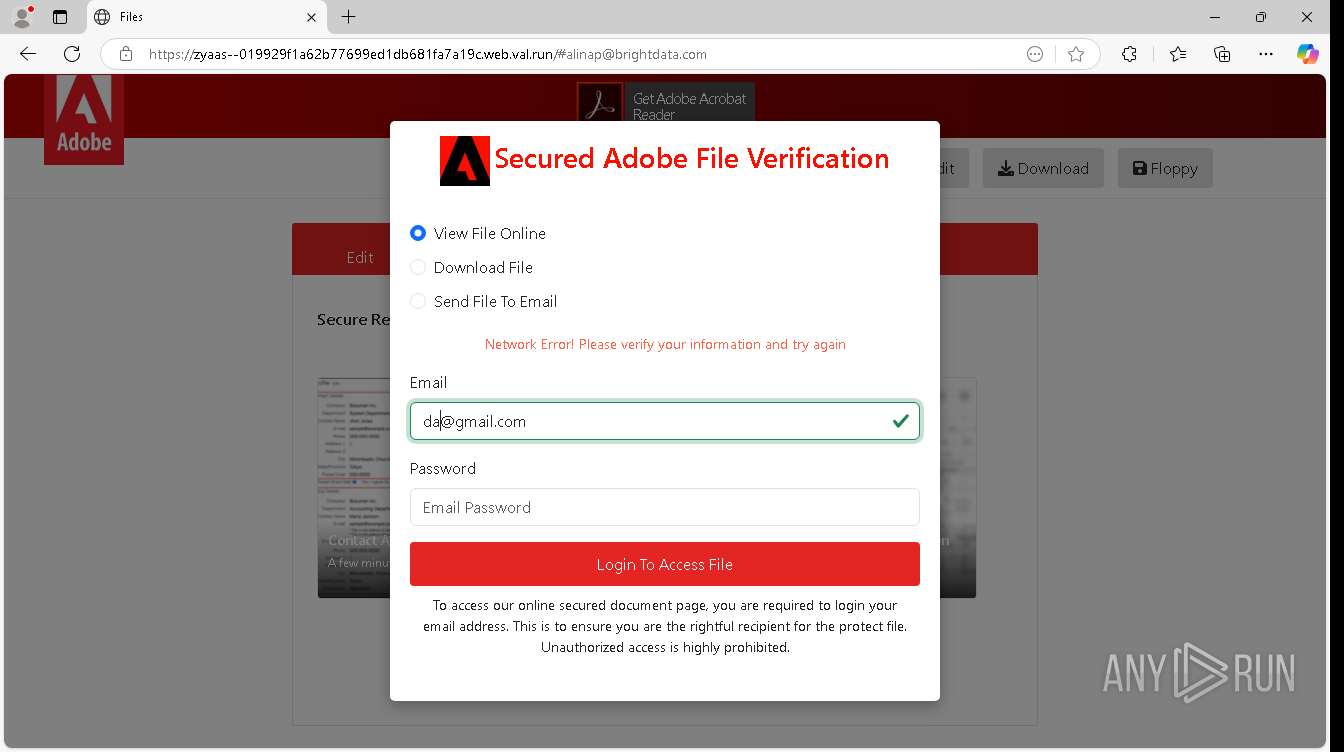Screen dimensions: 1344x752
Task: Open the Collections icon in toolbar
Action: 1222,54
